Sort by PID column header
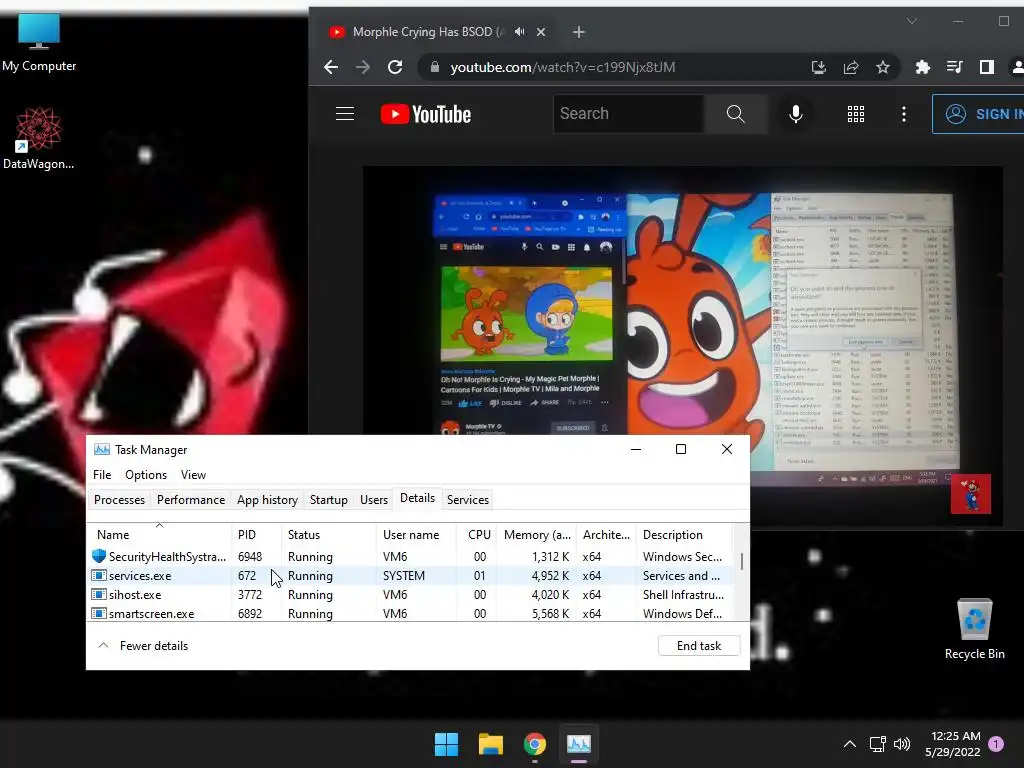Viewport: 1024px width, 768px height. (x=257, y=535)
